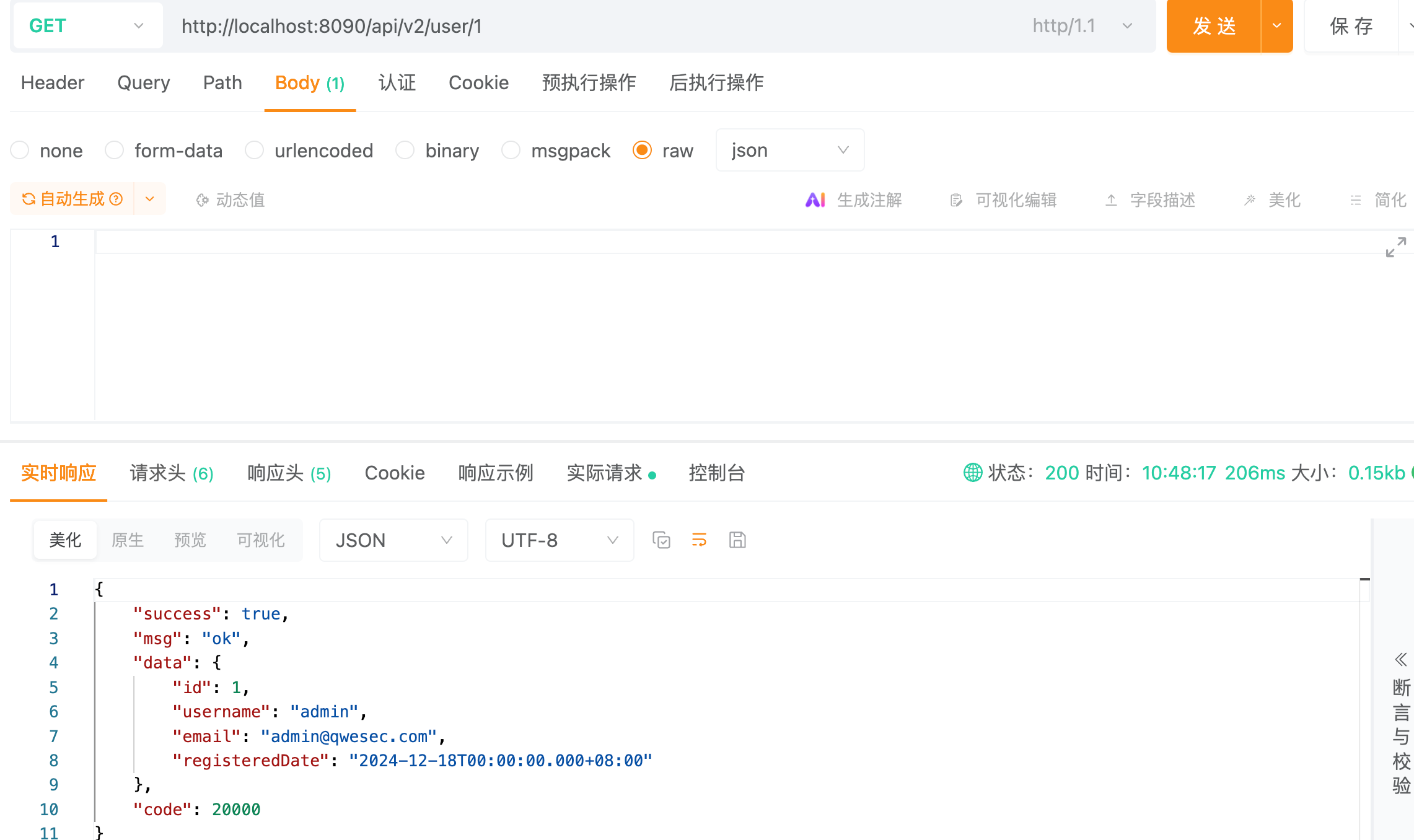The width and height of the screenshot is (1414, 840).
Task: Click the dynamic value gear icon
Action: click(x=202, y=200)
